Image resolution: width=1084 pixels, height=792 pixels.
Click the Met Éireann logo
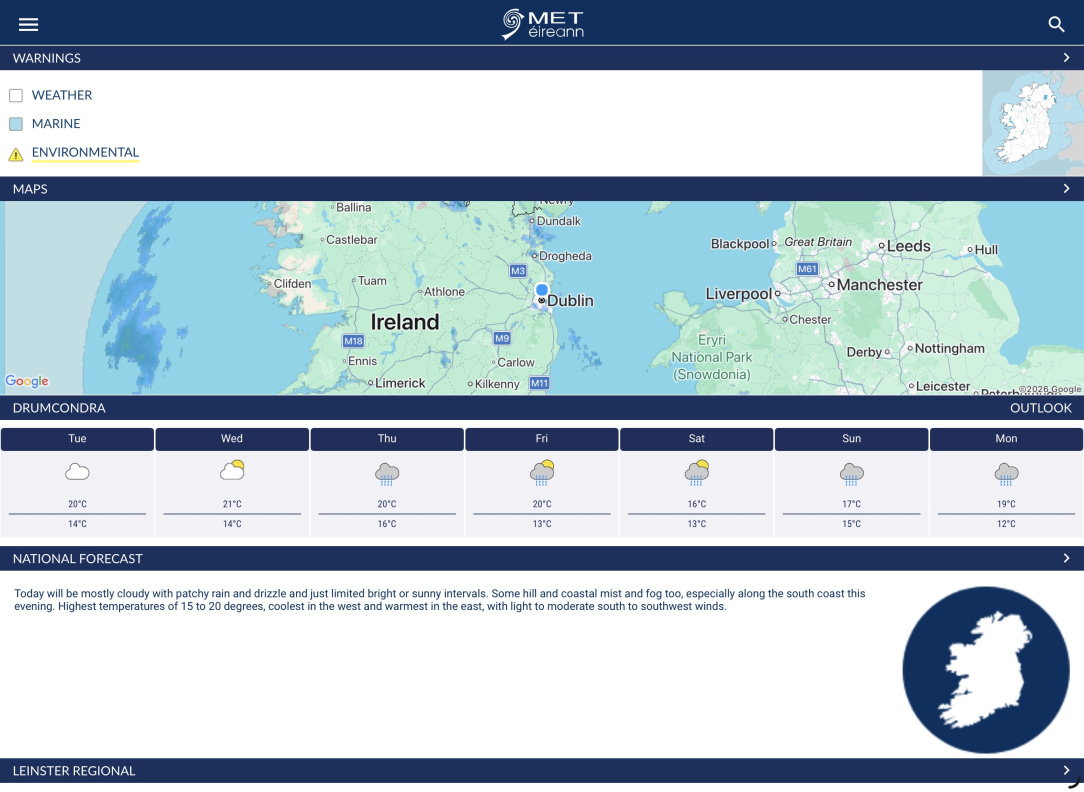[x=542, y=24]
